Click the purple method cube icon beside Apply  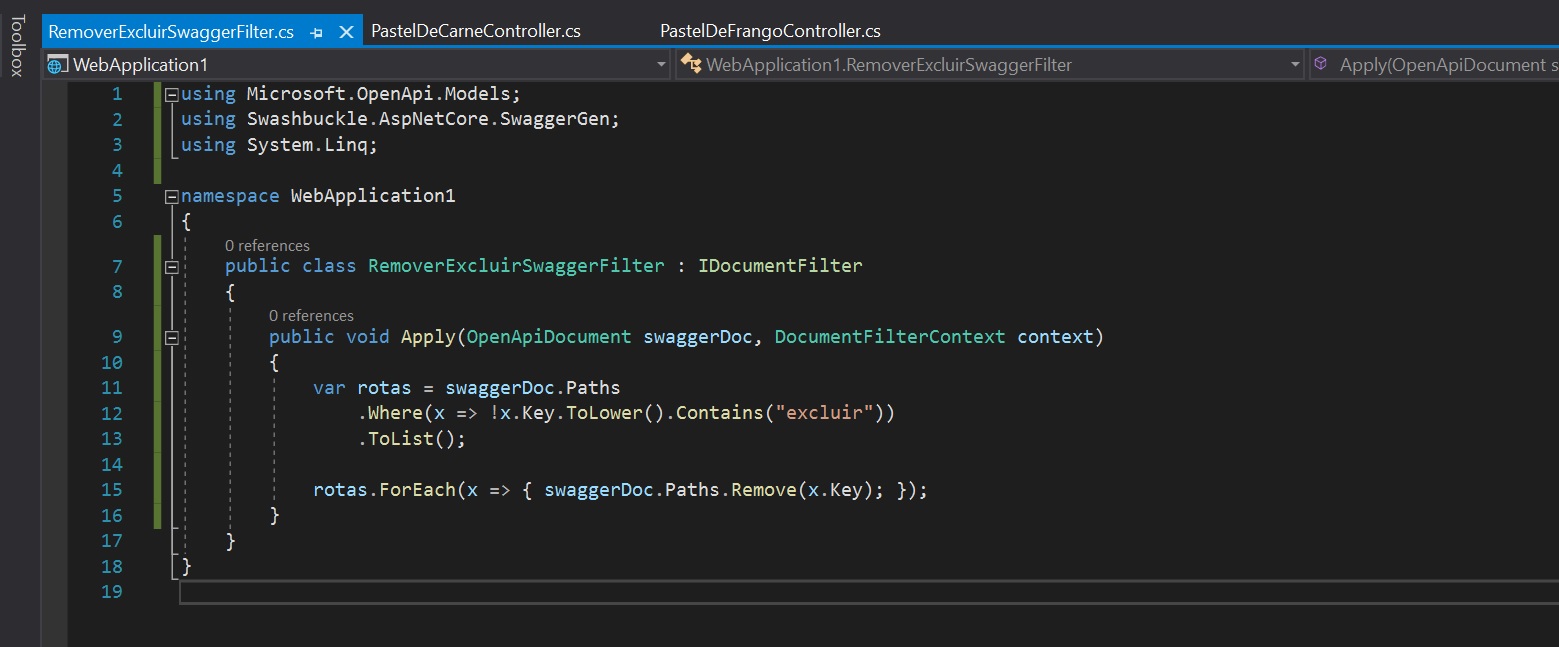(1321, 64)
